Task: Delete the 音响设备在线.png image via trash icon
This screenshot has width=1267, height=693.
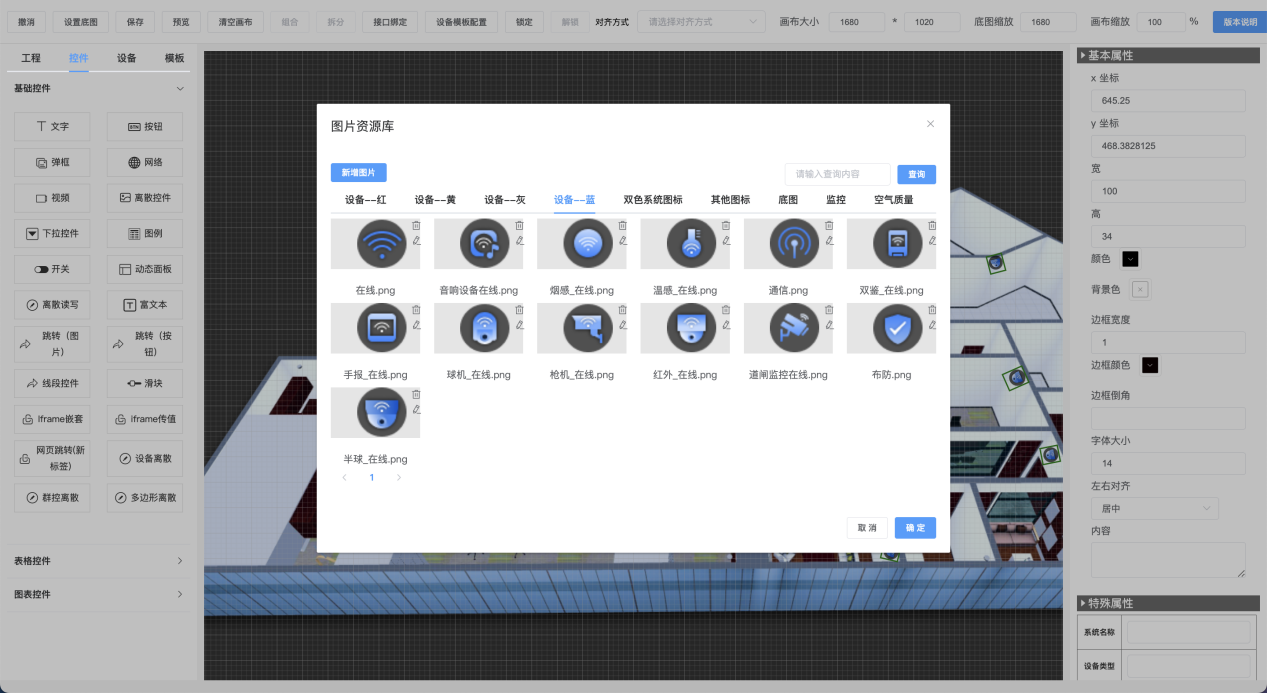Action: coord(519,226)
